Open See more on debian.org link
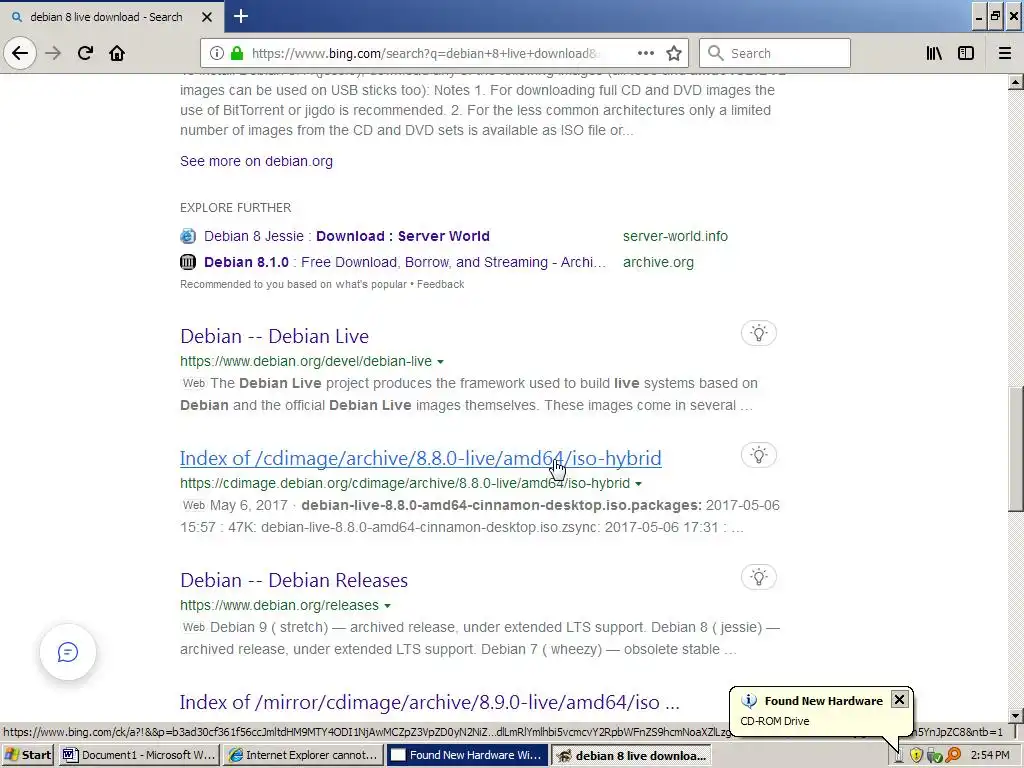This screenshot has height=768, width=1024. 256,161
